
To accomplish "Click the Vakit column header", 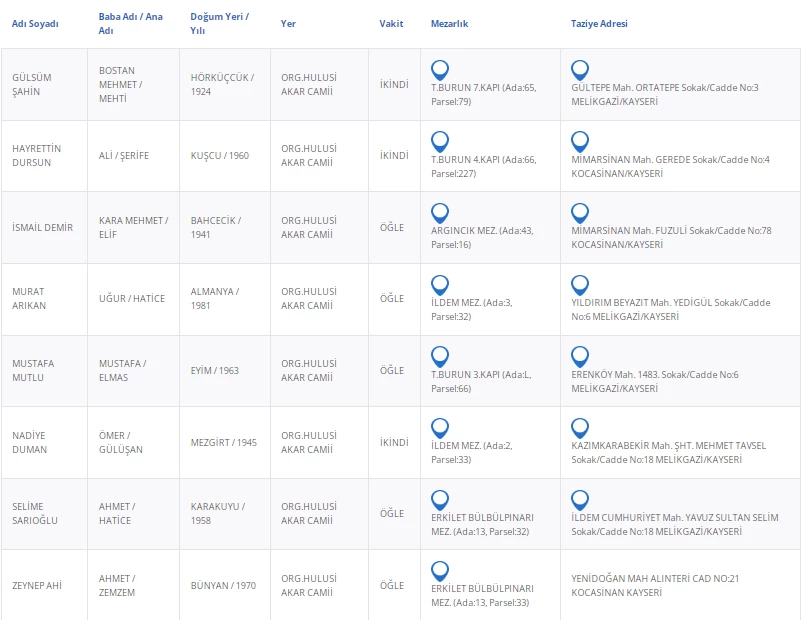I will 392,23.
